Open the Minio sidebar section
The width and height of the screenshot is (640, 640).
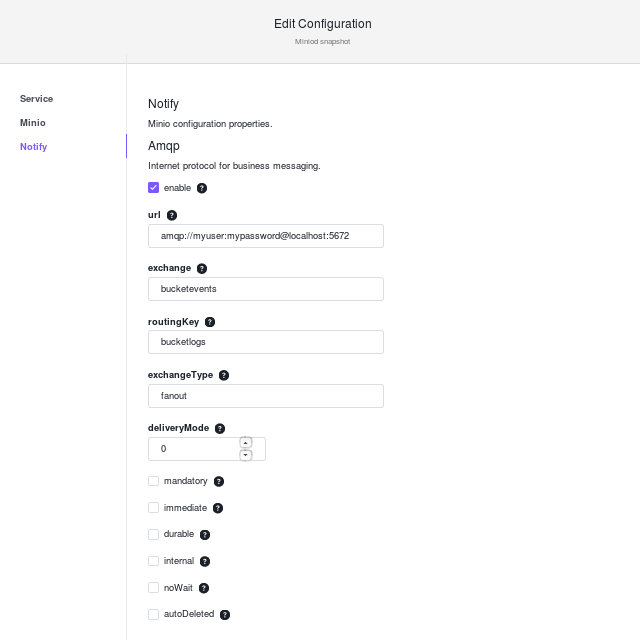33,123
